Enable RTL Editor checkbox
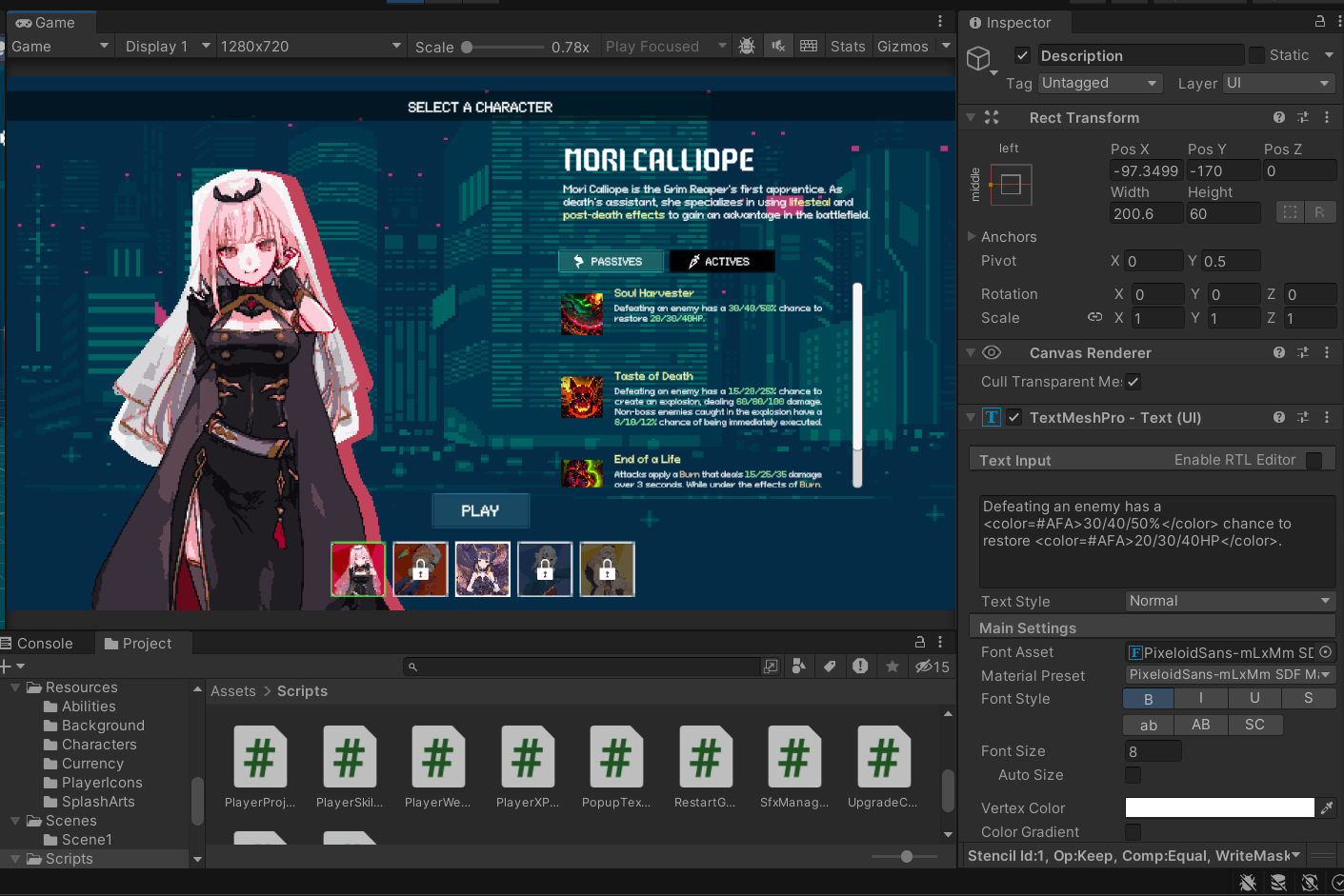1344x896 pixels. [x=1314, y=460]
